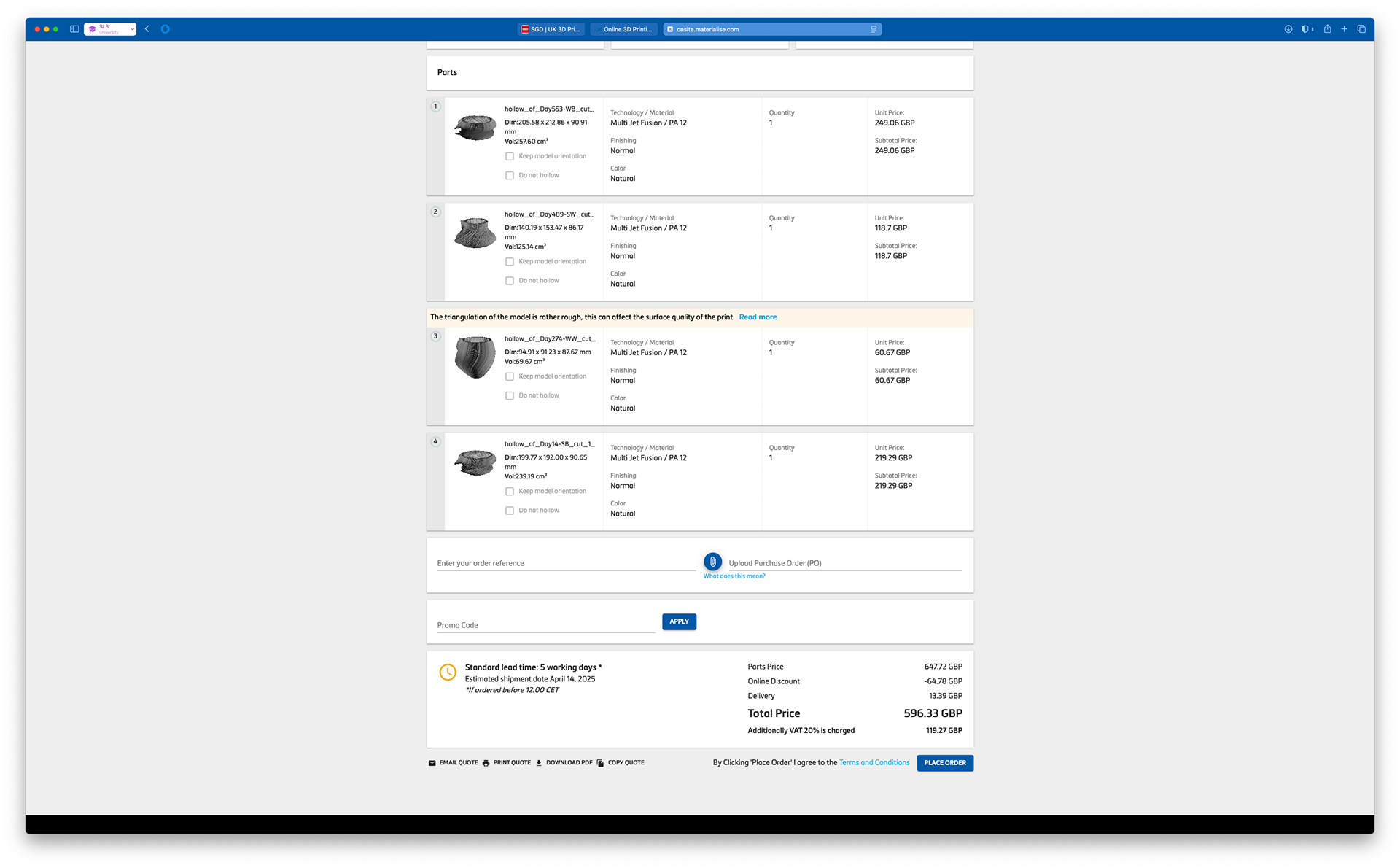Enable Keep model orientation for part 1

[510, 156]
